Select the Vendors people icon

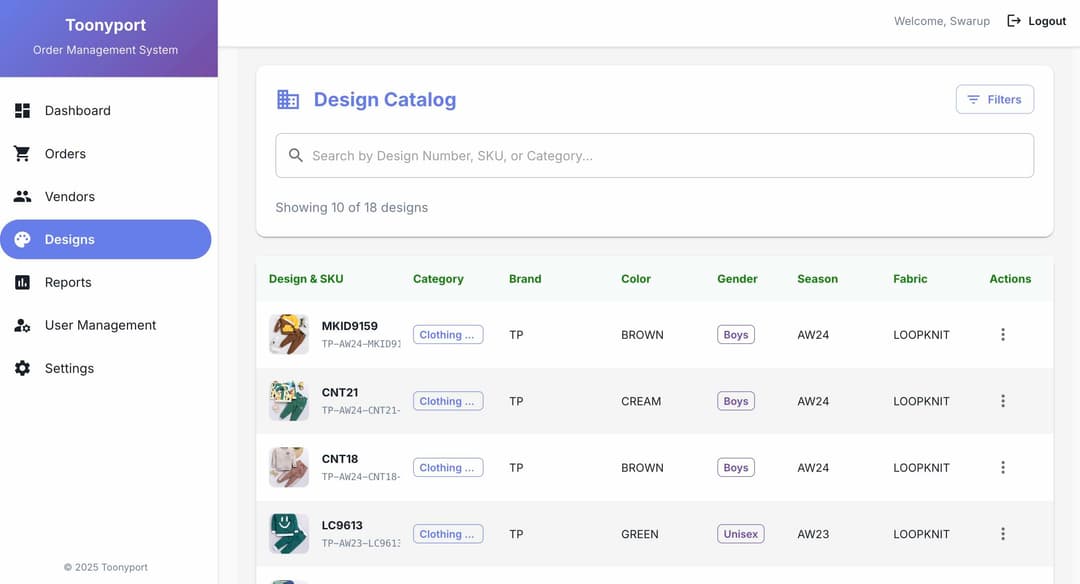click(22, 196)
